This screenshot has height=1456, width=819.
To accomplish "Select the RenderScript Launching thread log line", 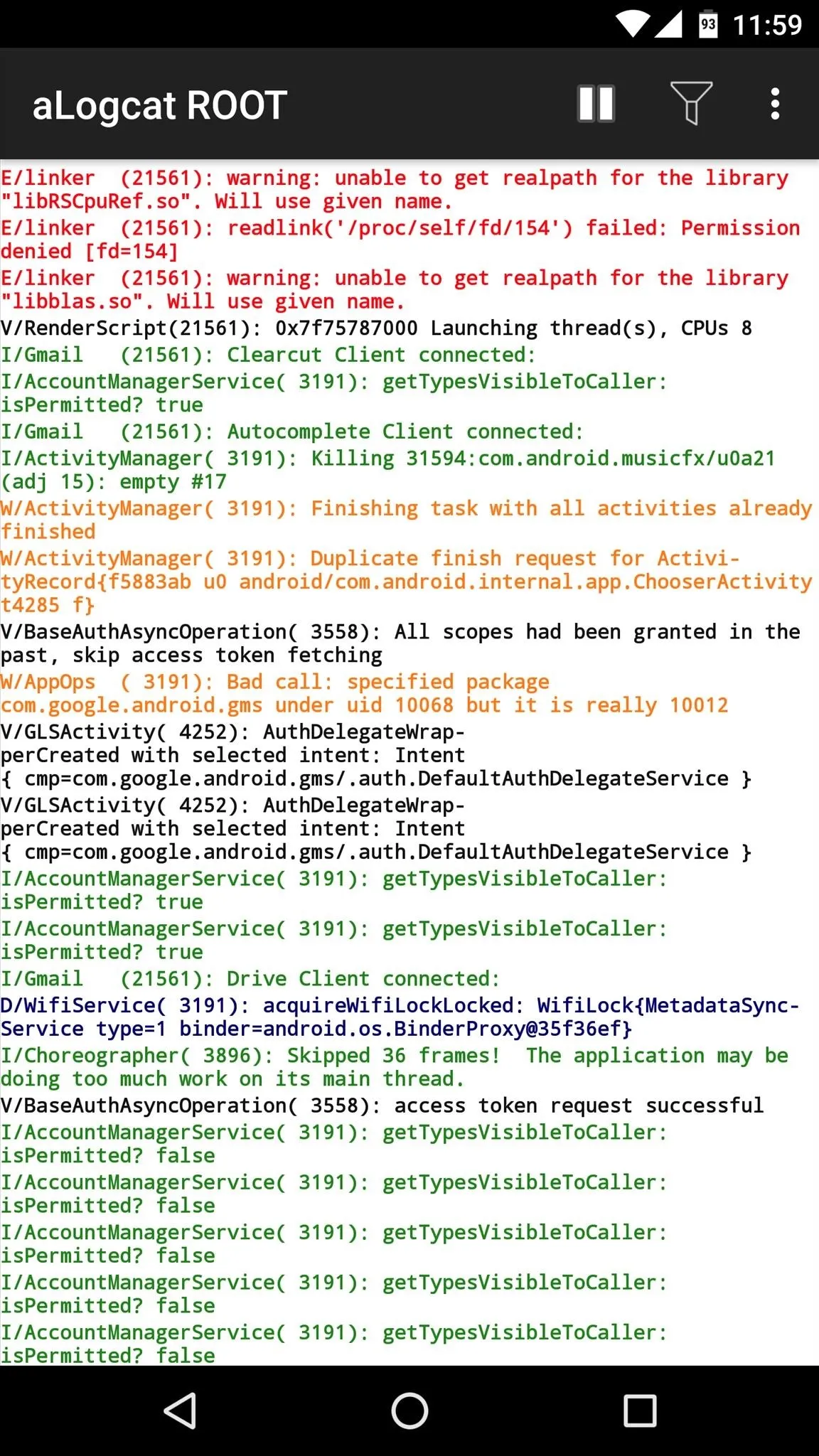I will [x=376, y=328].
